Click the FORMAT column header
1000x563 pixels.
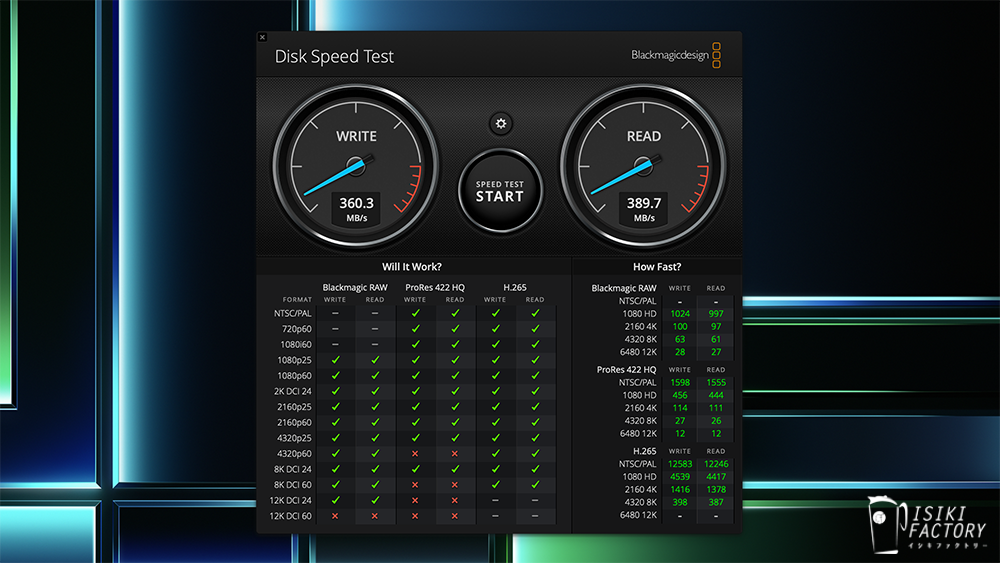pyautogui.click(x=297, y=300)
